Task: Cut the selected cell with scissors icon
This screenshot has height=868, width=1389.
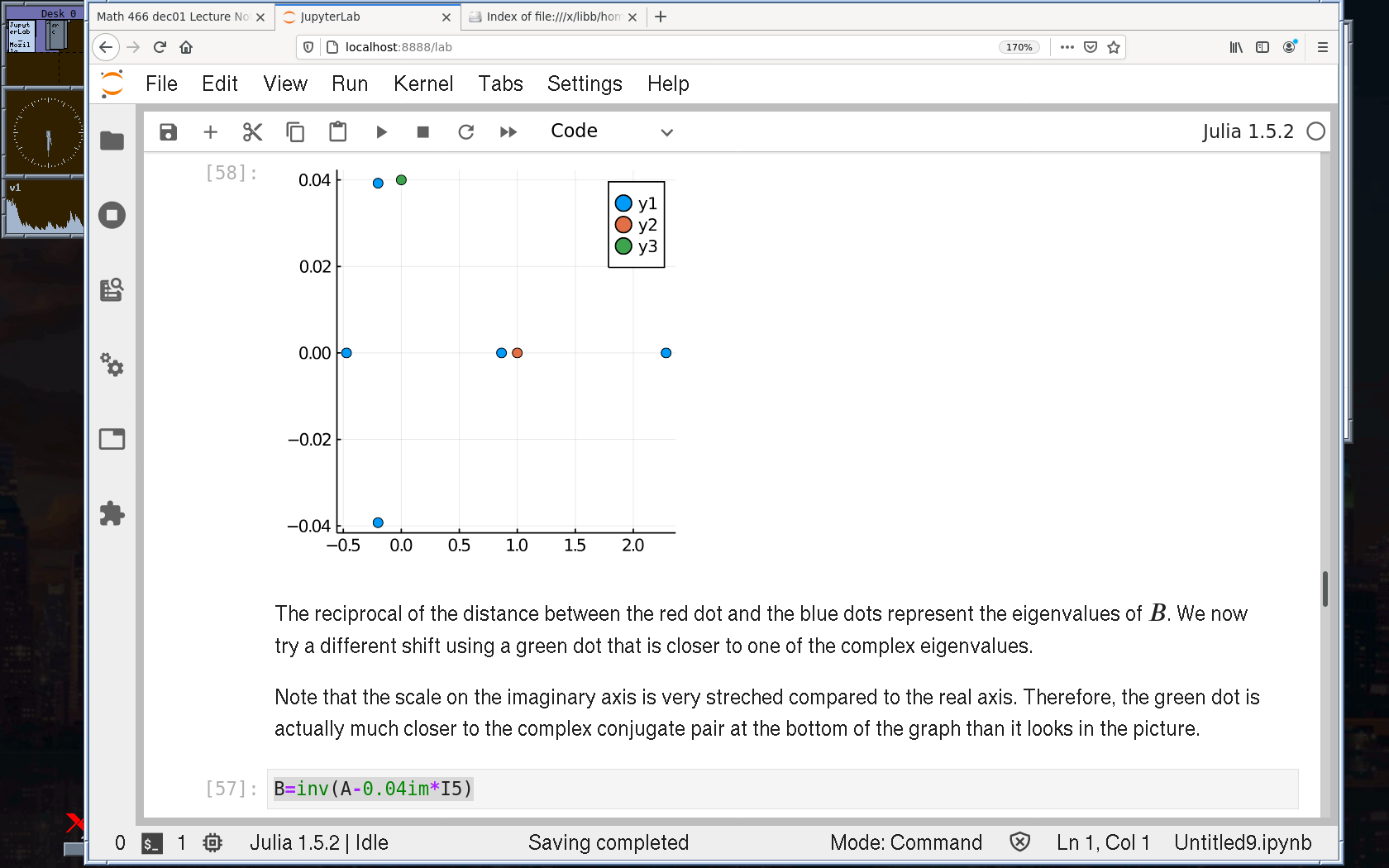Action: click(252, 132)
